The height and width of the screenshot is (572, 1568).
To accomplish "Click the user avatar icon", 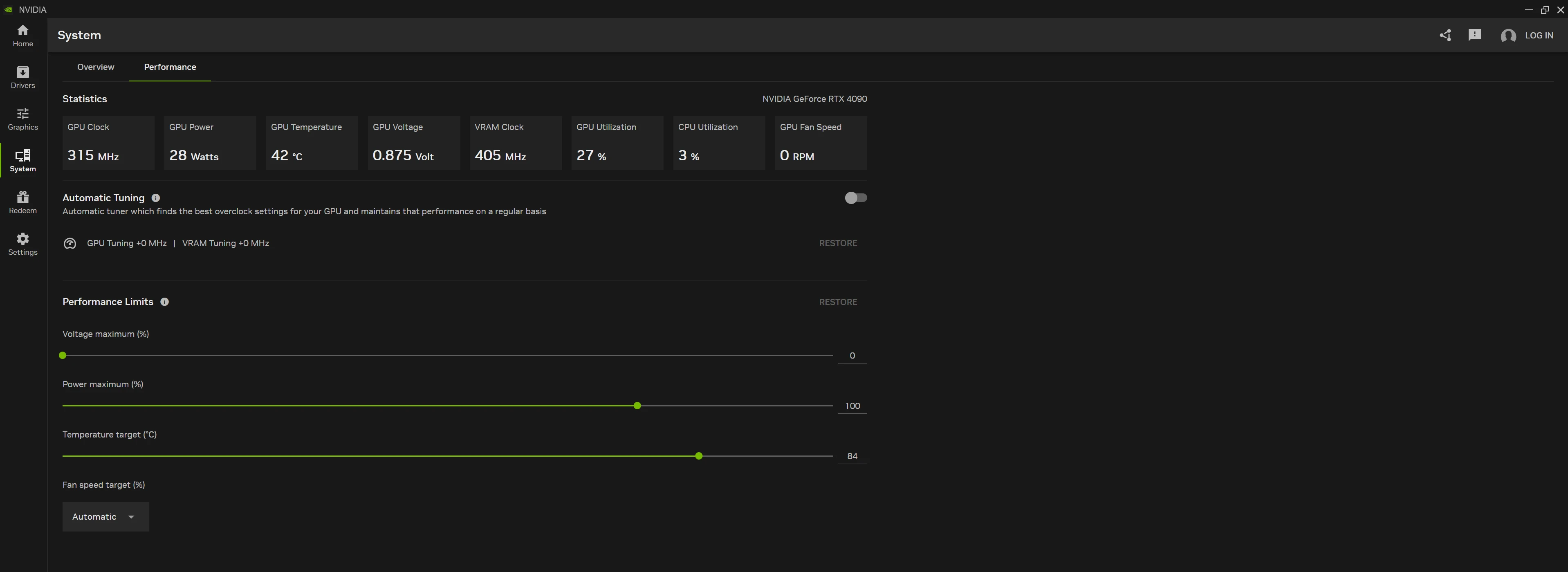I will pos(1508,36).
